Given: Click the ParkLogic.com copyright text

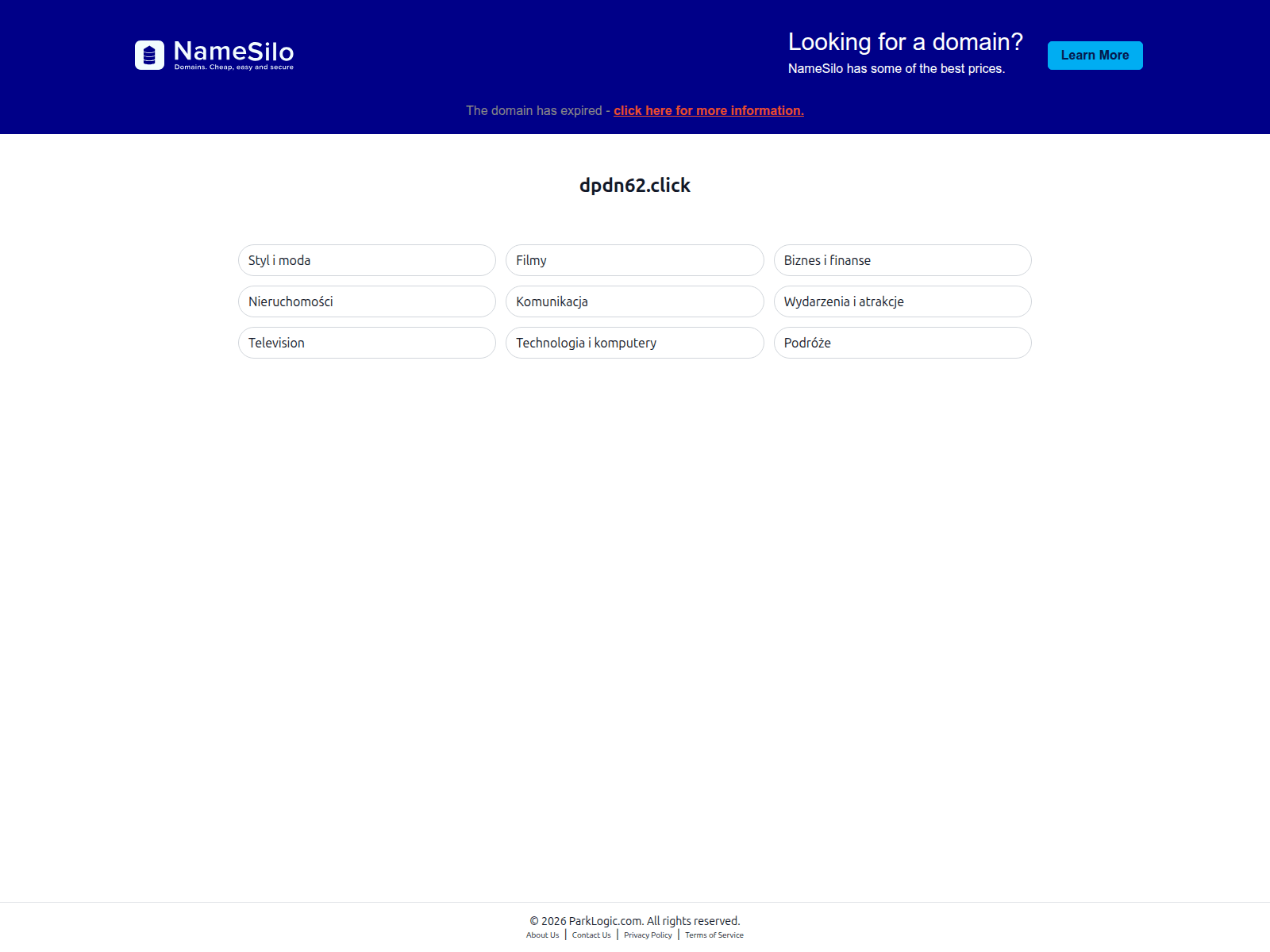Looking at the screenshot, I should 635,921.
